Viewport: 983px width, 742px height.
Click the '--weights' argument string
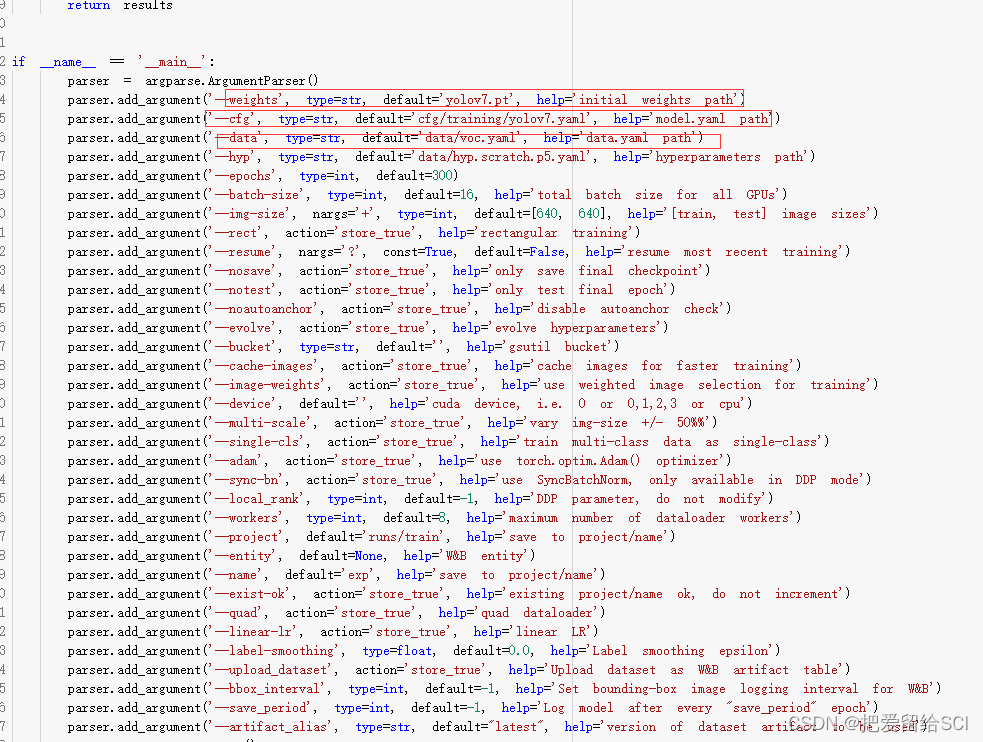coord(246,100)
